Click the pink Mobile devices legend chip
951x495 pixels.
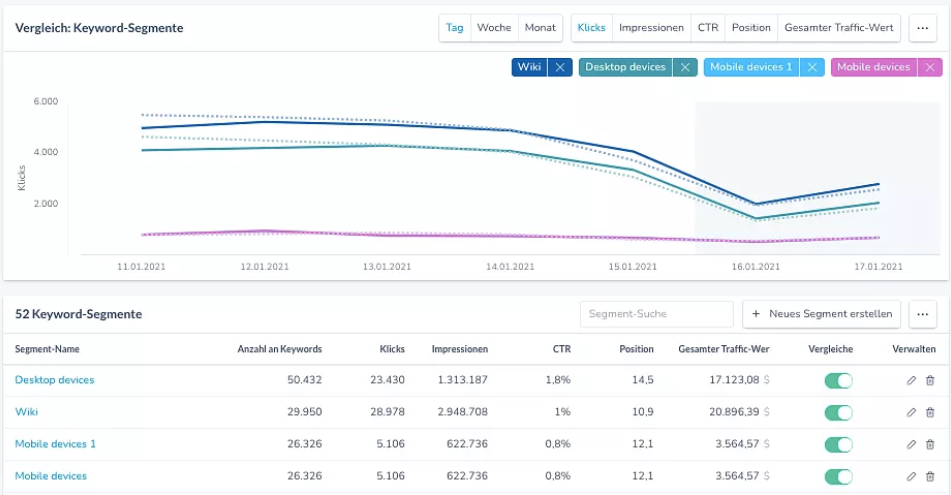873,67
